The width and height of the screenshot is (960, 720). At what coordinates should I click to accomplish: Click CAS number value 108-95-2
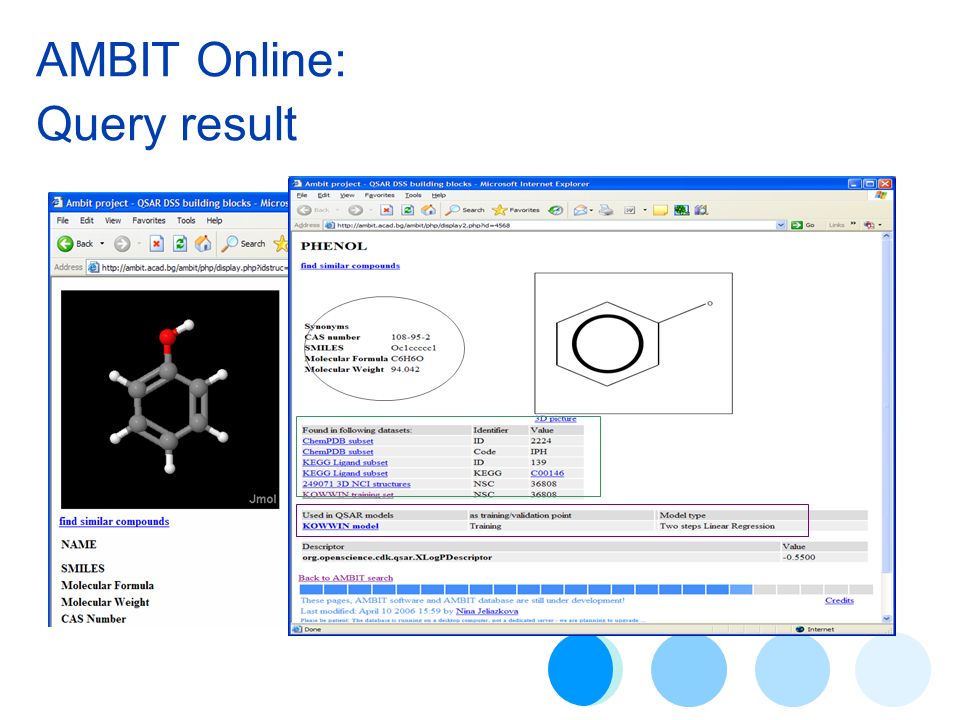click(x=410, y=337)
